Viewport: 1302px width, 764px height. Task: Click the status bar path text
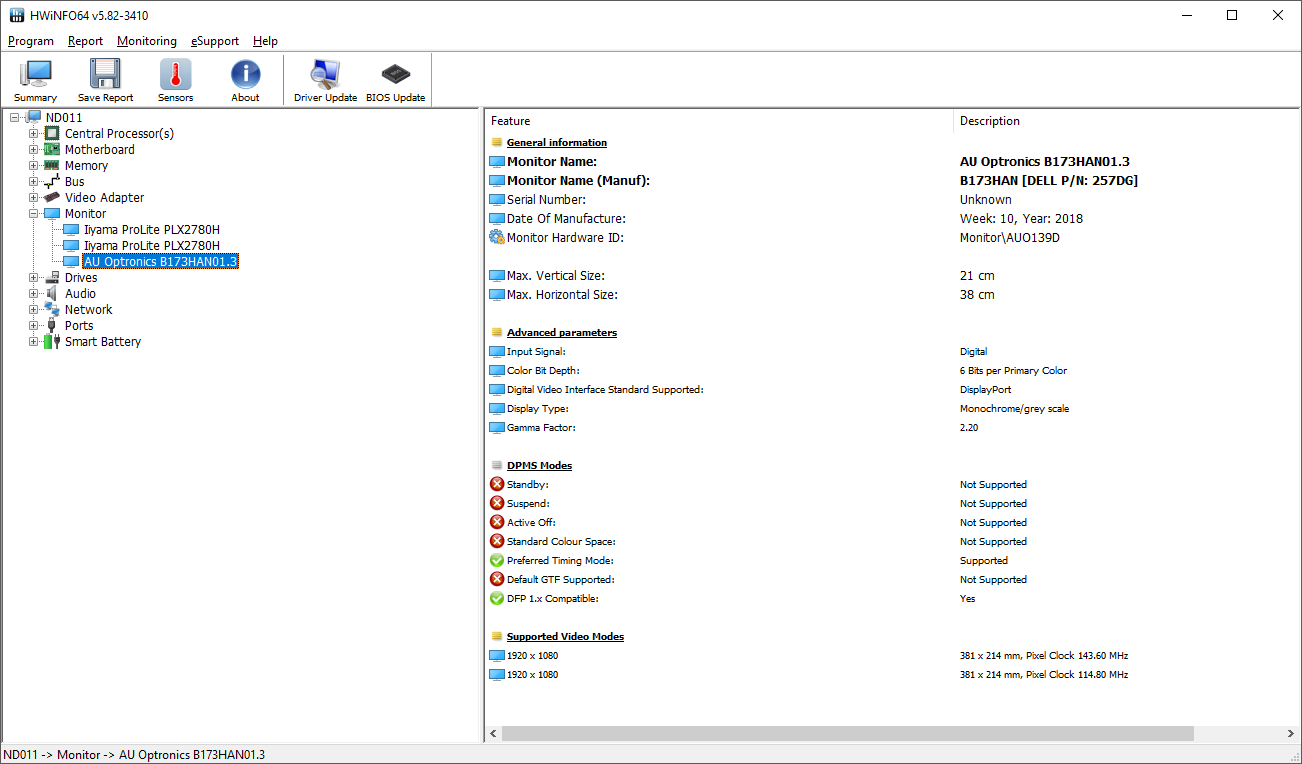(x=135, y=754)
